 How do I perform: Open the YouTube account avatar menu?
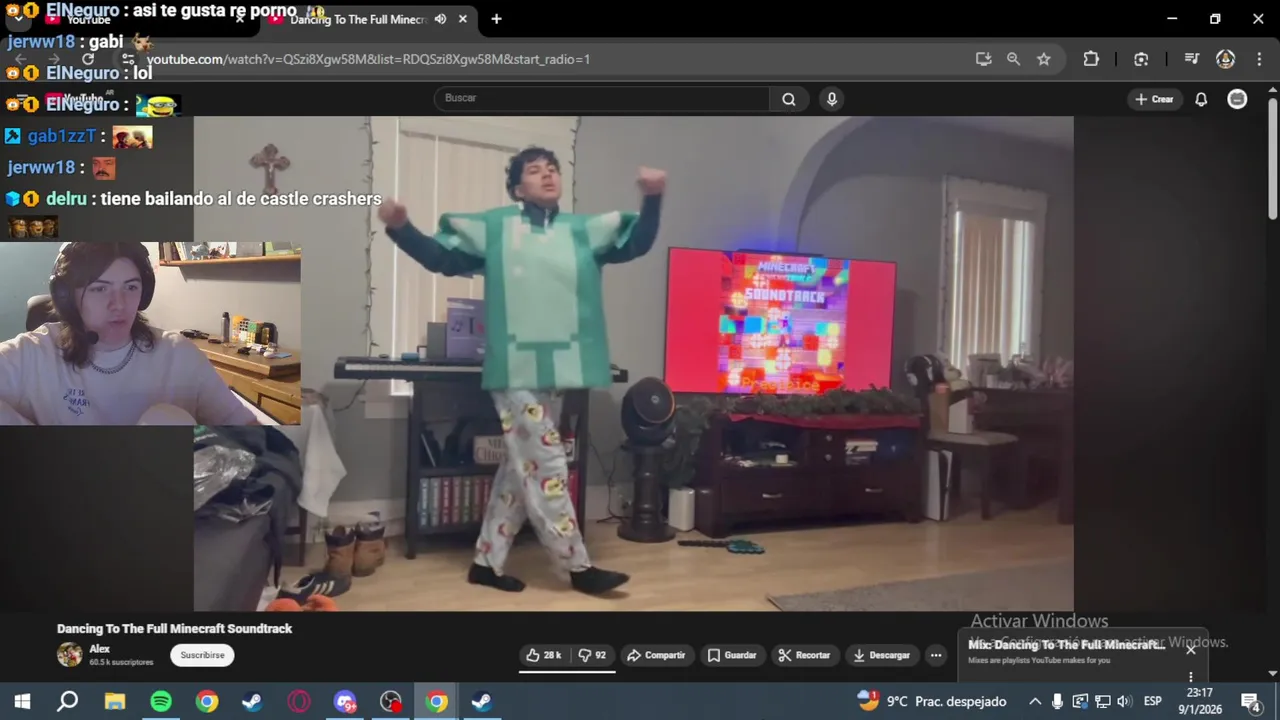1237,99
